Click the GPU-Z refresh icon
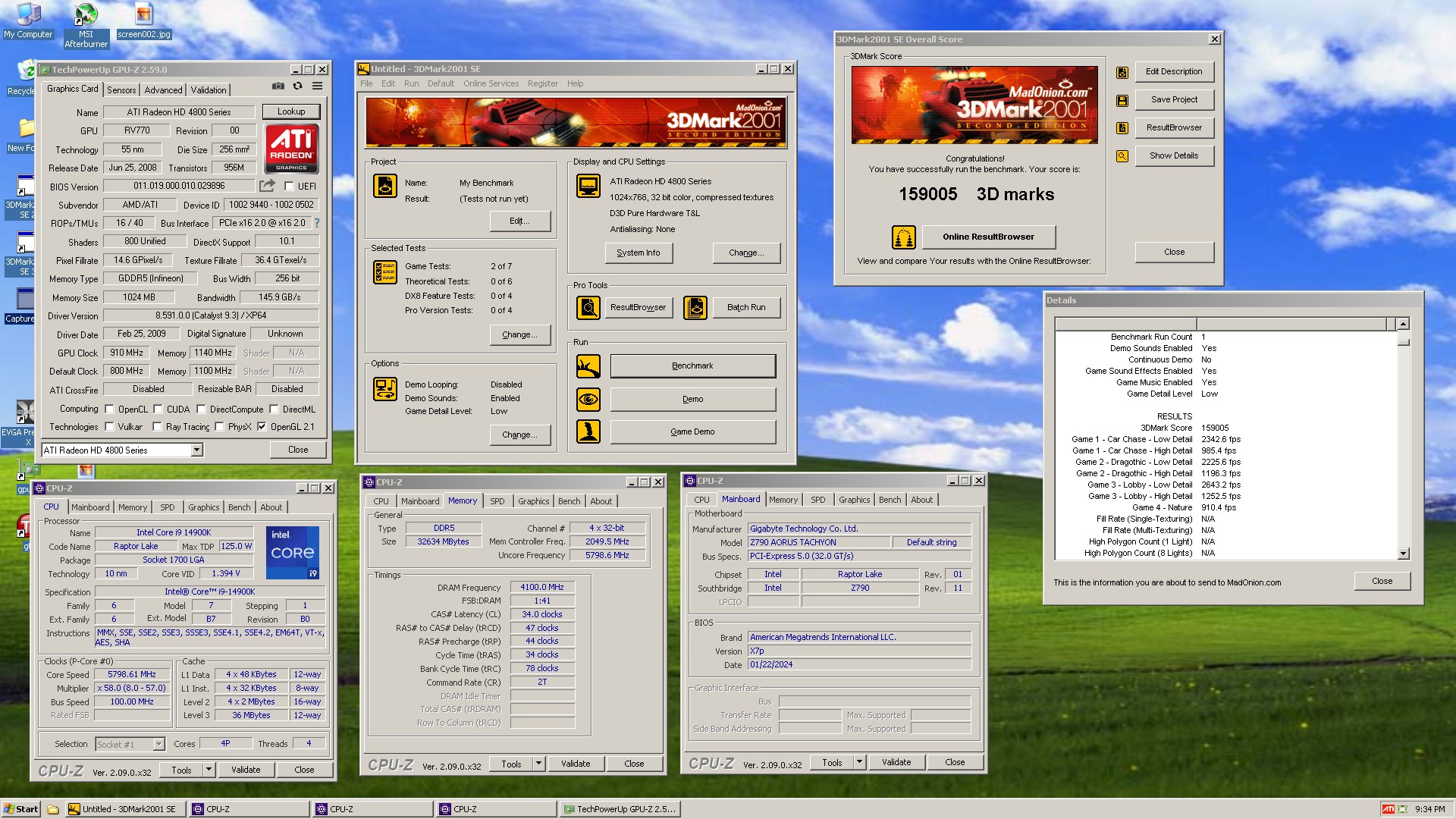The width and height of the screenshot is (1456, 819). click(297, 86)
